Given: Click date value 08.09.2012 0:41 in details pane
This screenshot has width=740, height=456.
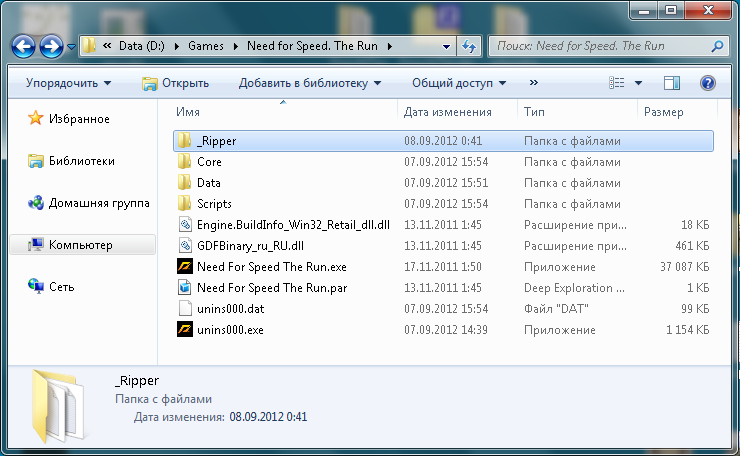Looking at the screenshot, I should (x=268, y=417).
